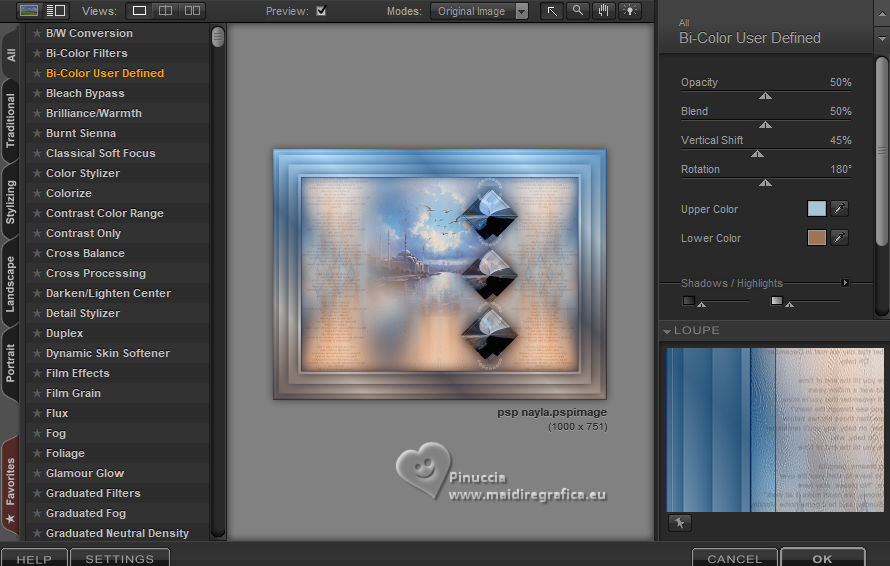Select the Contrast Color Range filter
890x566 pixels.
coord(104,213)
